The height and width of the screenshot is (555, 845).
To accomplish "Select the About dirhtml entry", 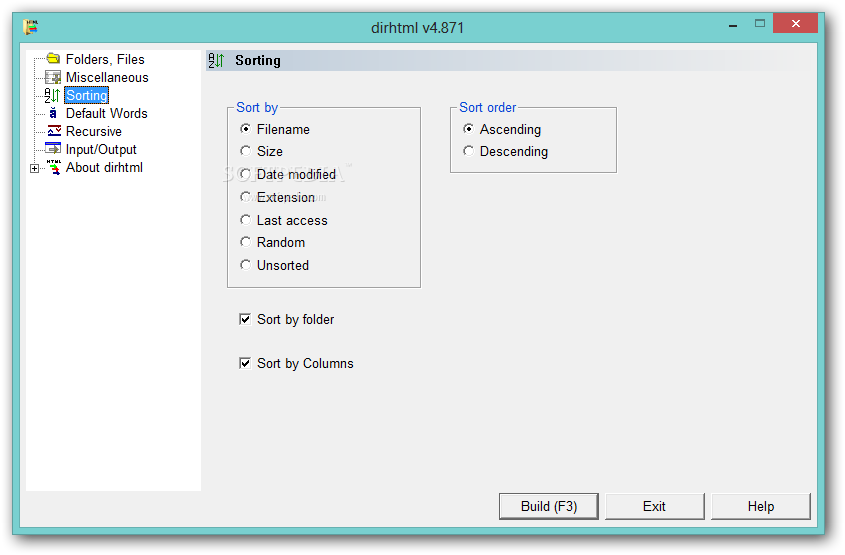I will [105, 168].
